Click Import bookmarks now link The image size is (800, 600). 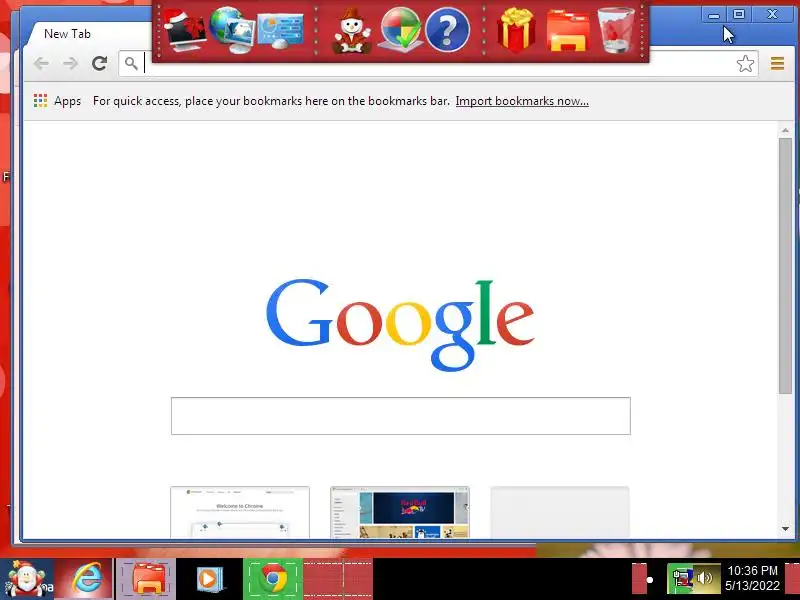pyautogui.click(x=522, y=101)
